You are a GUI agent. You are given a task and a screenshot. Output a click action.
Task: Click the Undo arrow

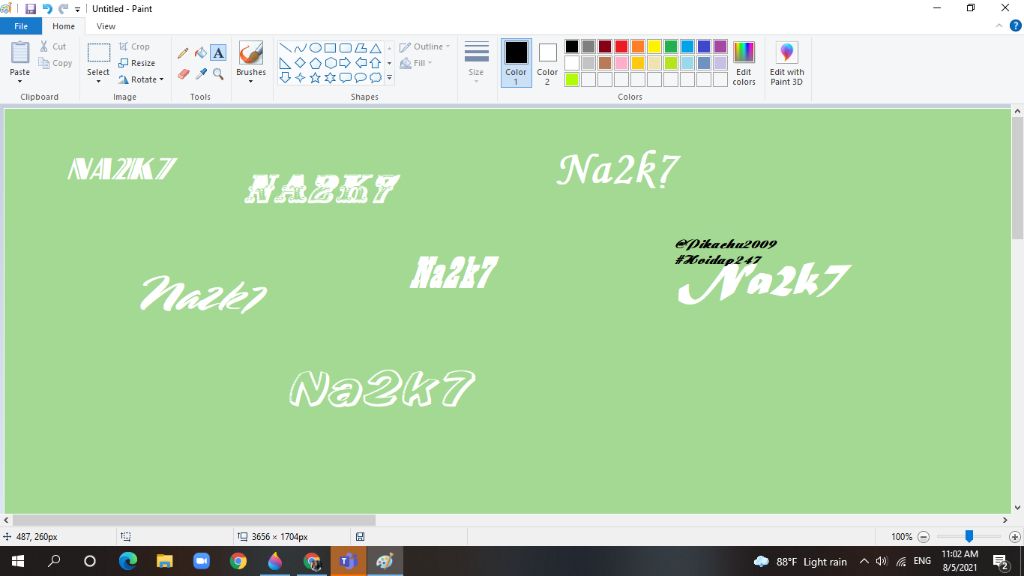click(47, 8)
